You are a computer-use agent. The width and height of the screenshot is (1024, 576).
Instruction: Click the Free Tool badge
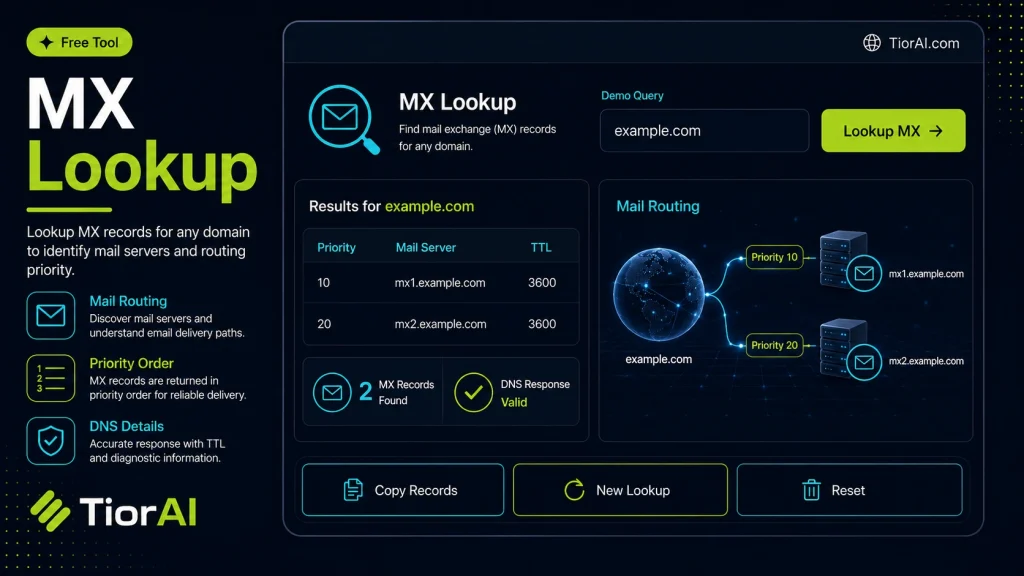tap(79, 42)
